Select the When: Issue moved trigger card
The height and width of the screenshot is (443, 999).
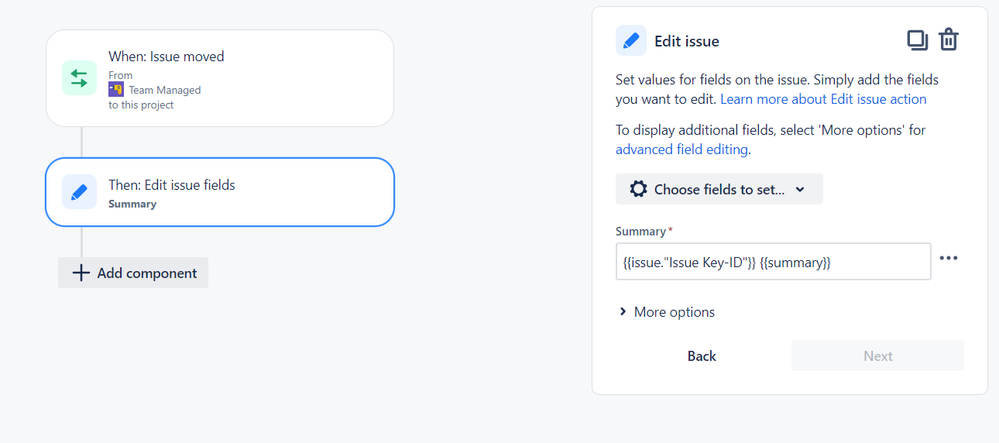coord(220,78)
